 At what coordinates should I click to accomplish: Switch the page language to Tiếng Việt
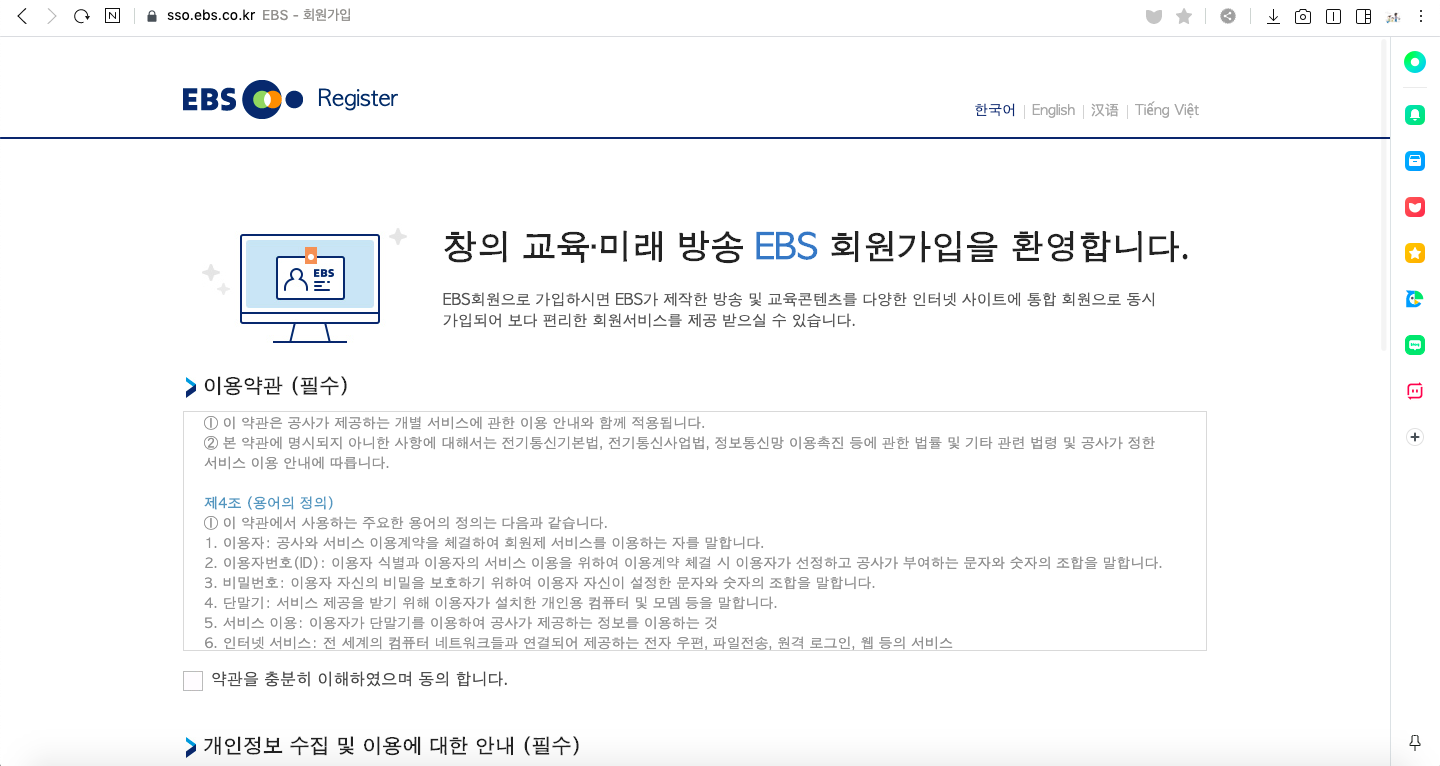coord(1167,110)
